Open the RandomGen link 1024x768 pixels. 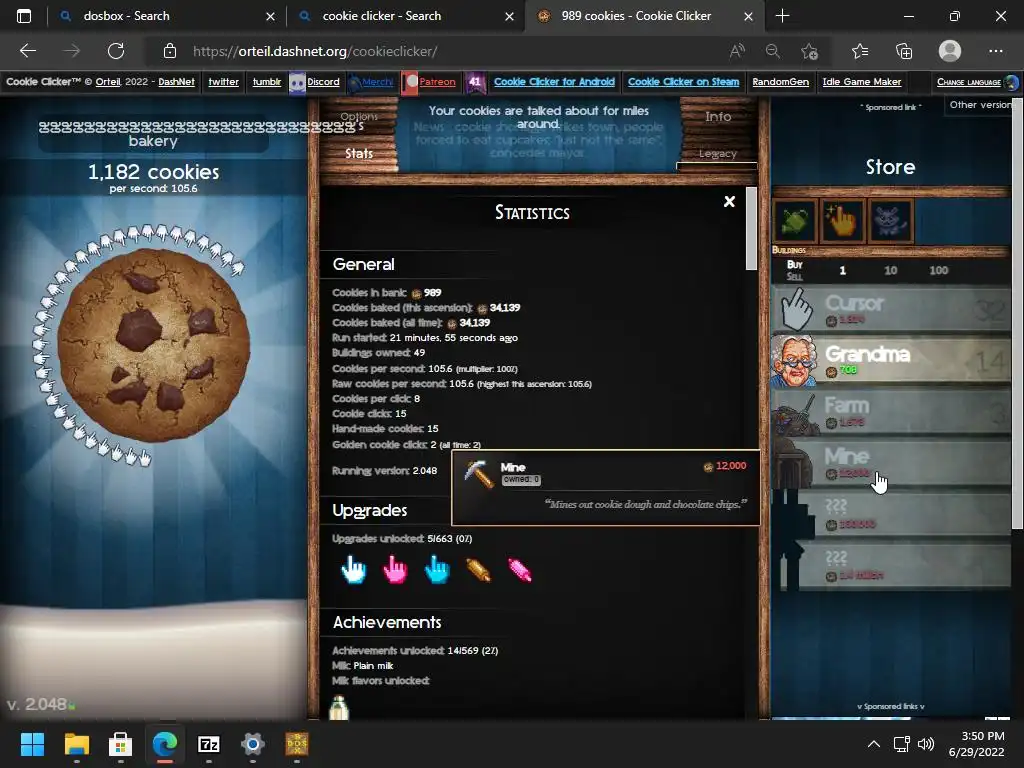tap(780, 82)
